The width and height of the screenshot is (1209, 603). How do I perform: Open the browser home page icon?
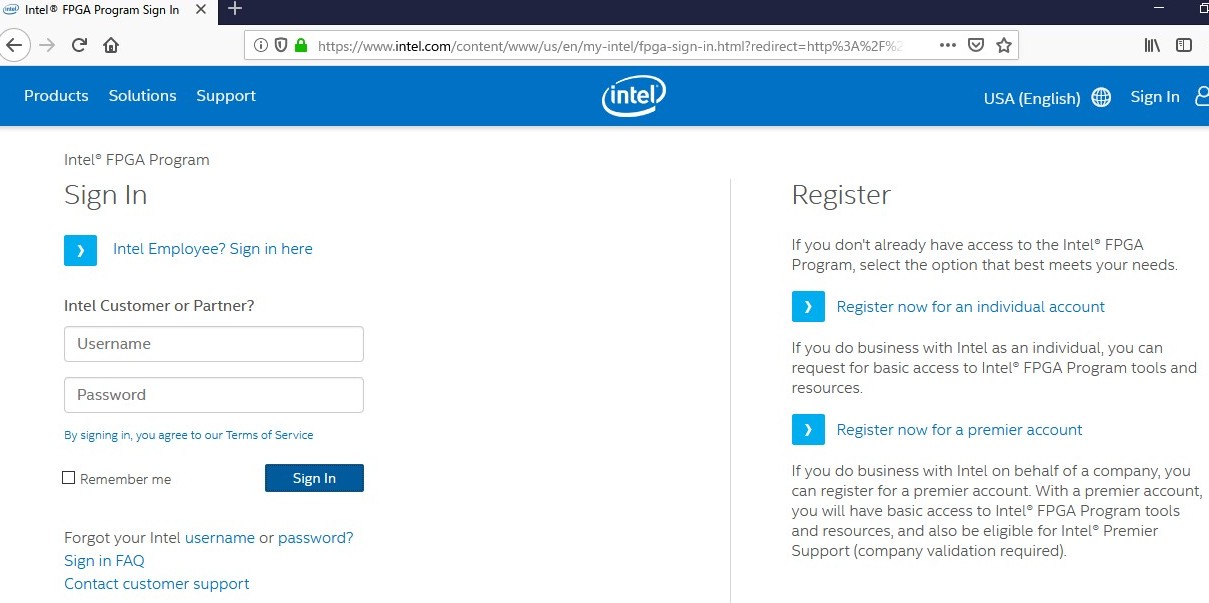[x=111, y=45]
